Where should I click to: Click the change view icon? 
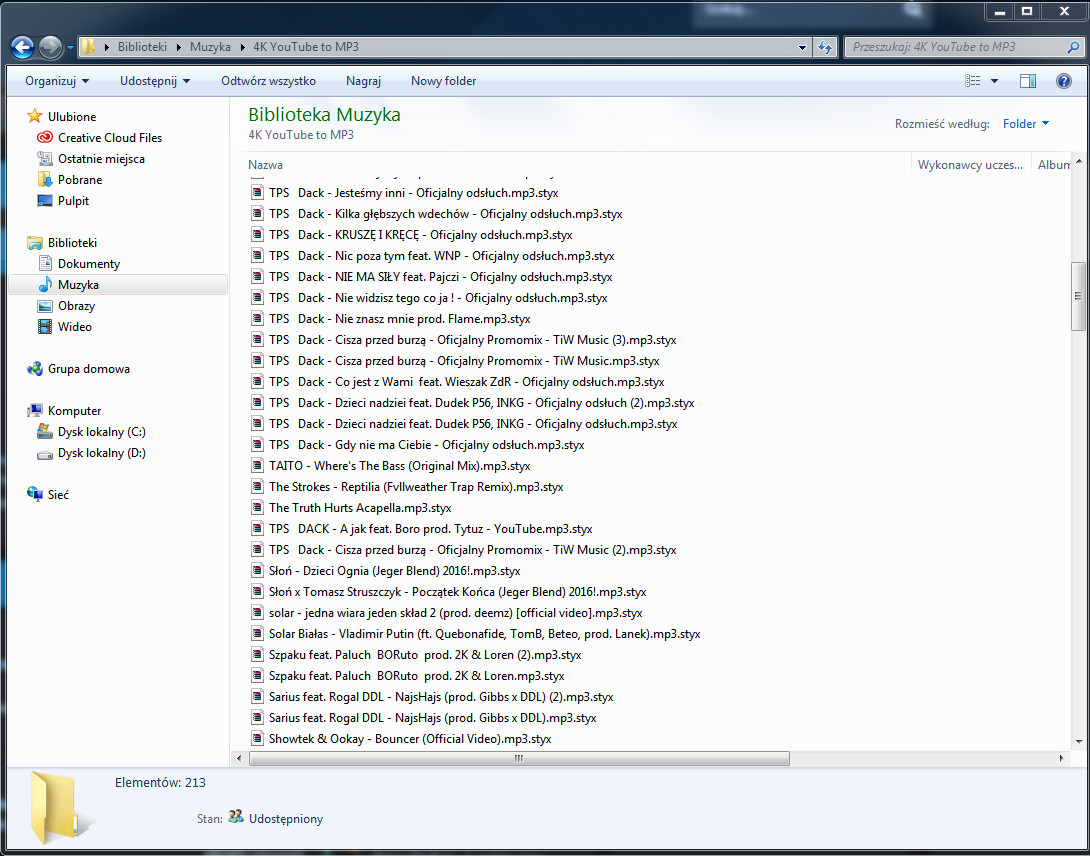click(973, 81)
